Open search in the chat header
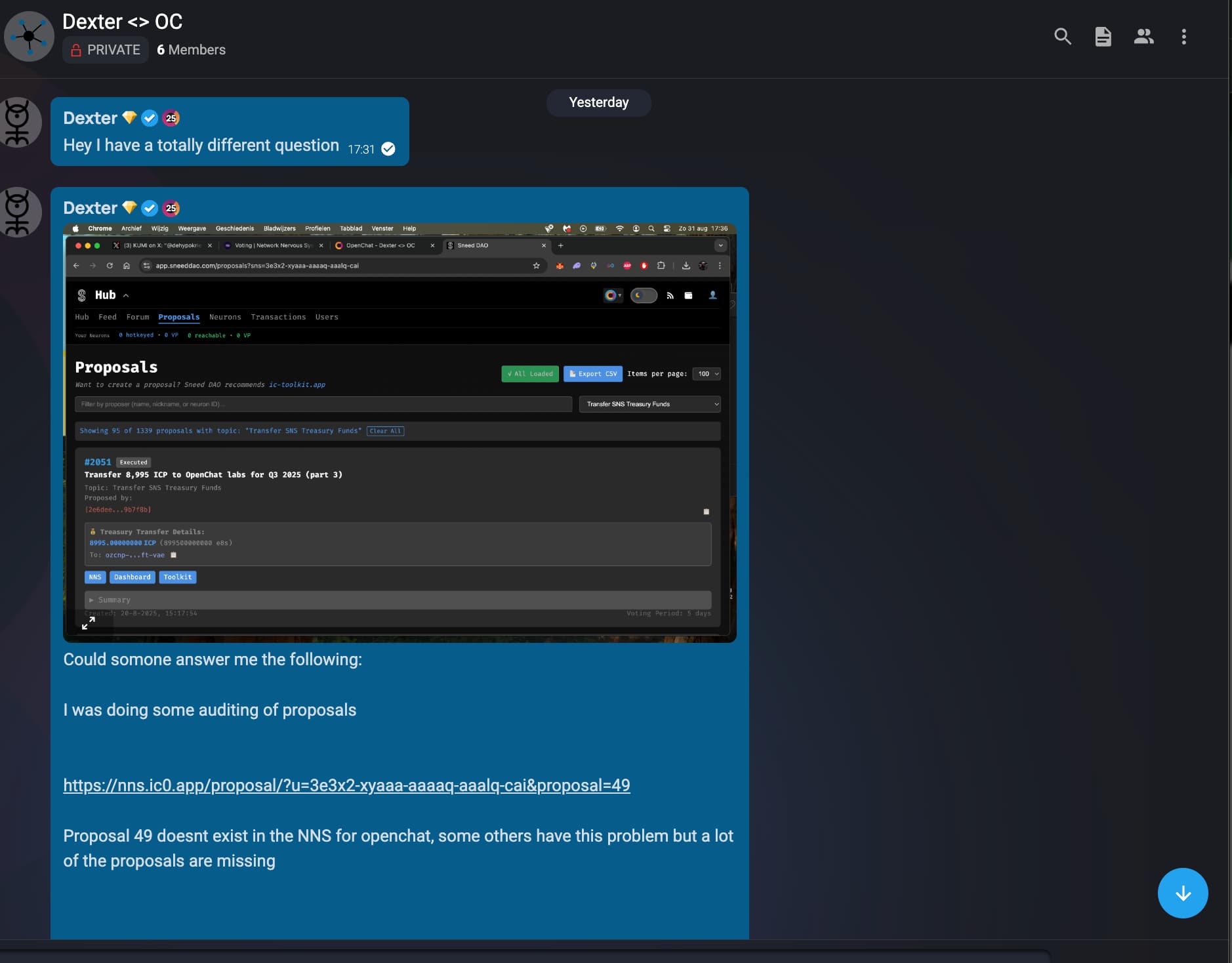Screen dimensions: 1232x963 point(1063,37)
